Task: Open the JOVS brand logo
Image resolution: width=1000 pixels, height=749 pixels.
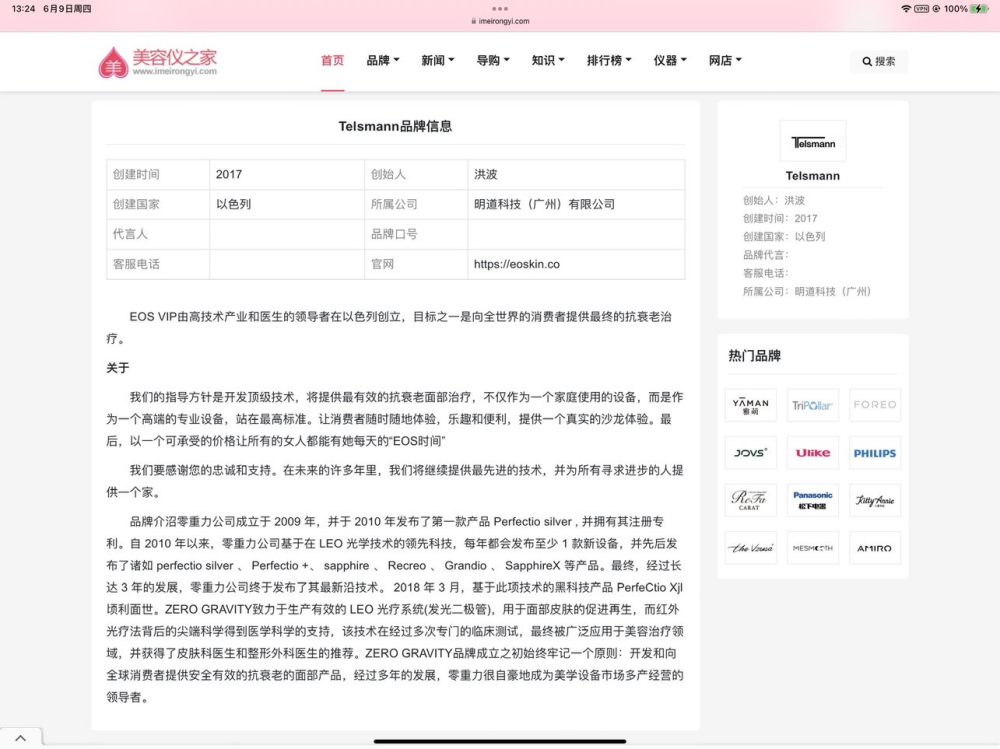Action: pyautogui.click(x=751, y=453)
